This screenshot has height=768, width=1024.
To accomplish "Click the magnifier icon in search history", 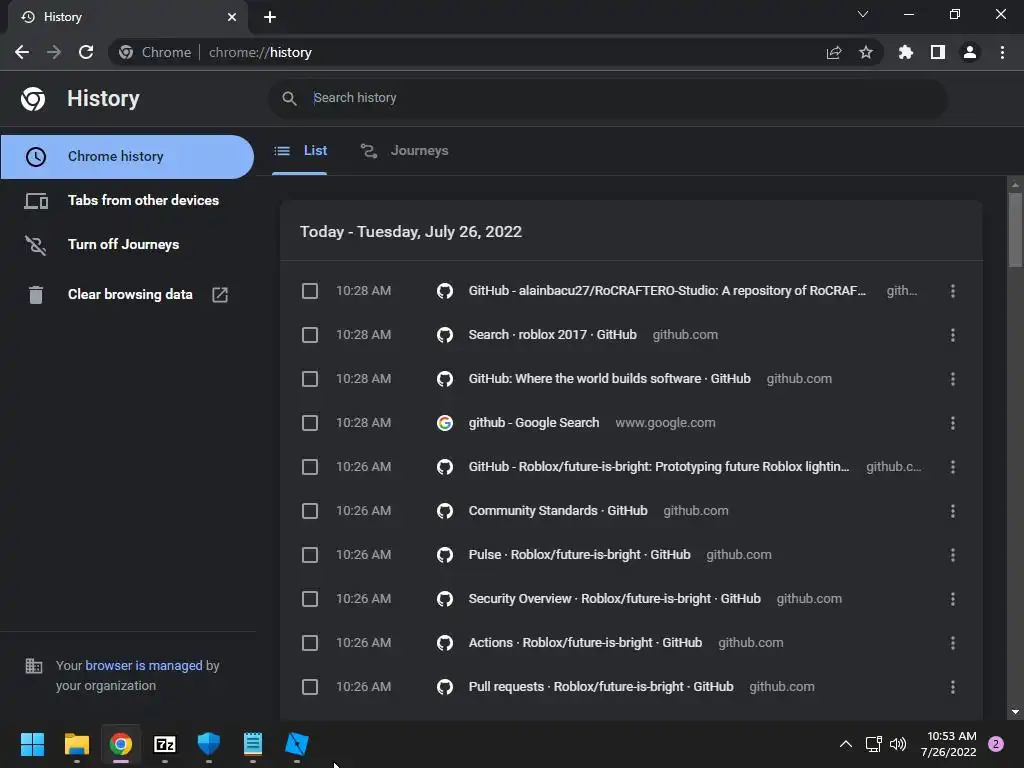I will 289,98.
